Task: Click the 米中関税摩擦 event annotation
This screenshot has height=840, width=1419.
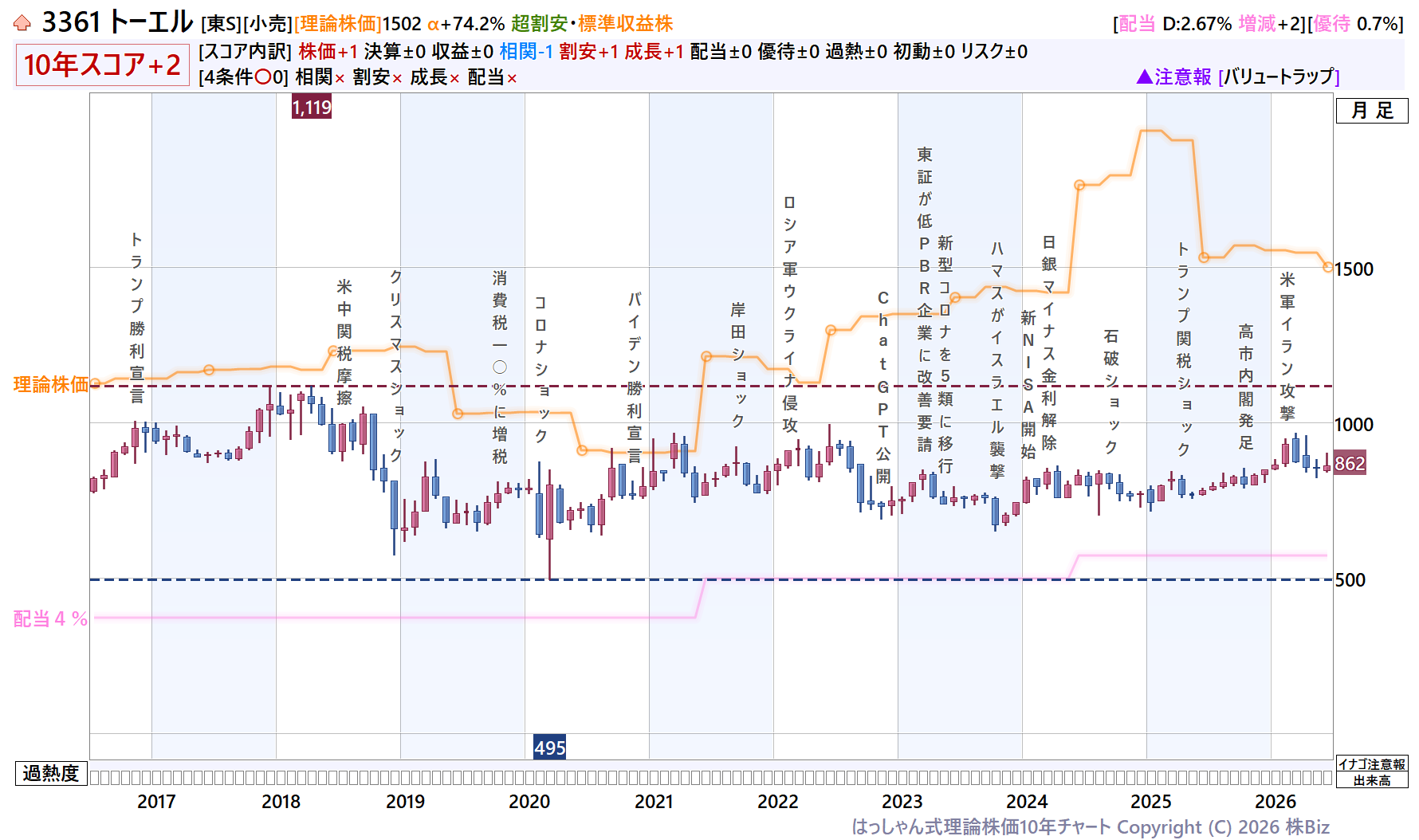Action: (344, 342)
